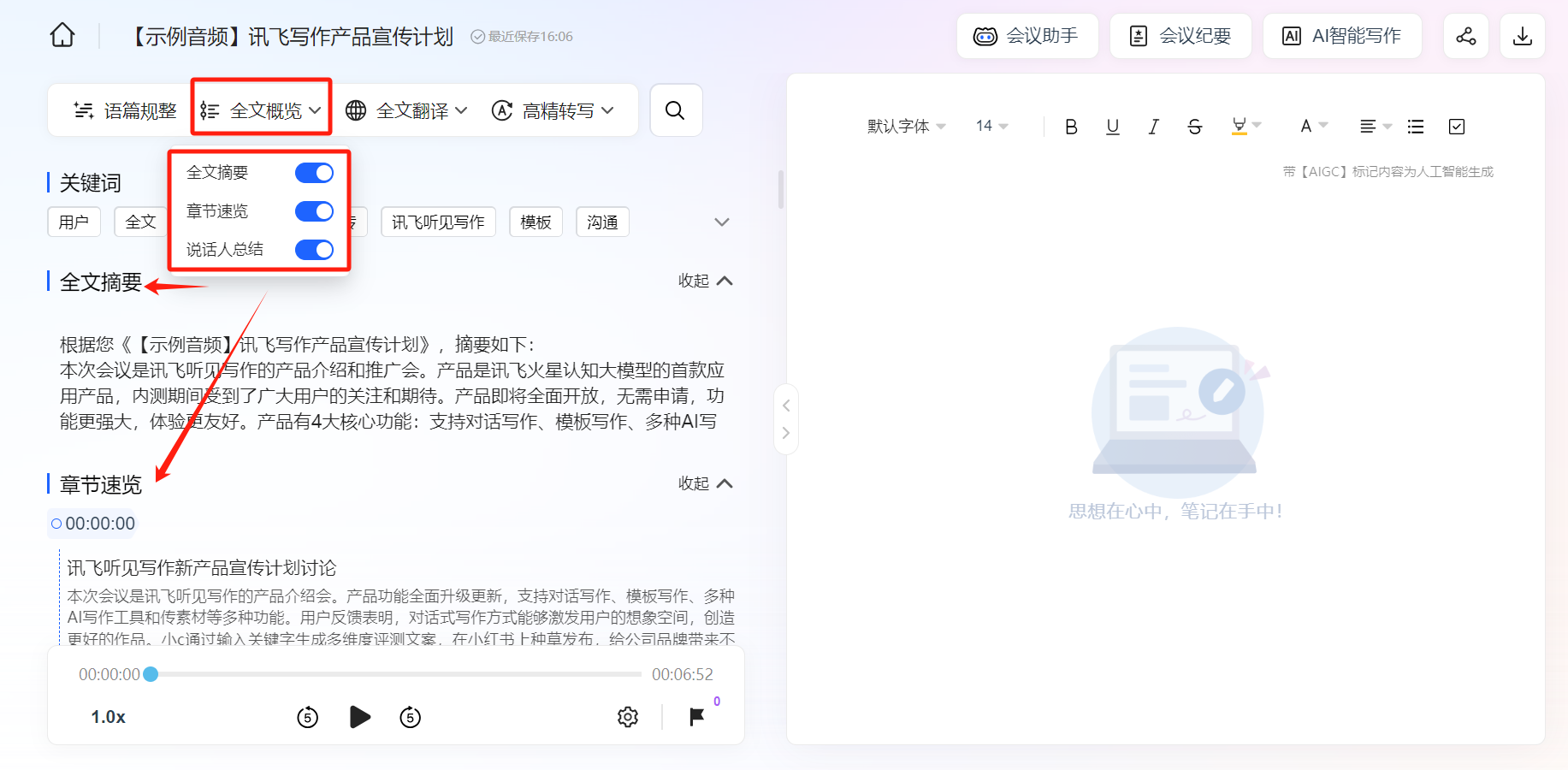The image size is (1568, 770).
Task: Expand the keyword list chevron
Action: click(x=722, y=222)
